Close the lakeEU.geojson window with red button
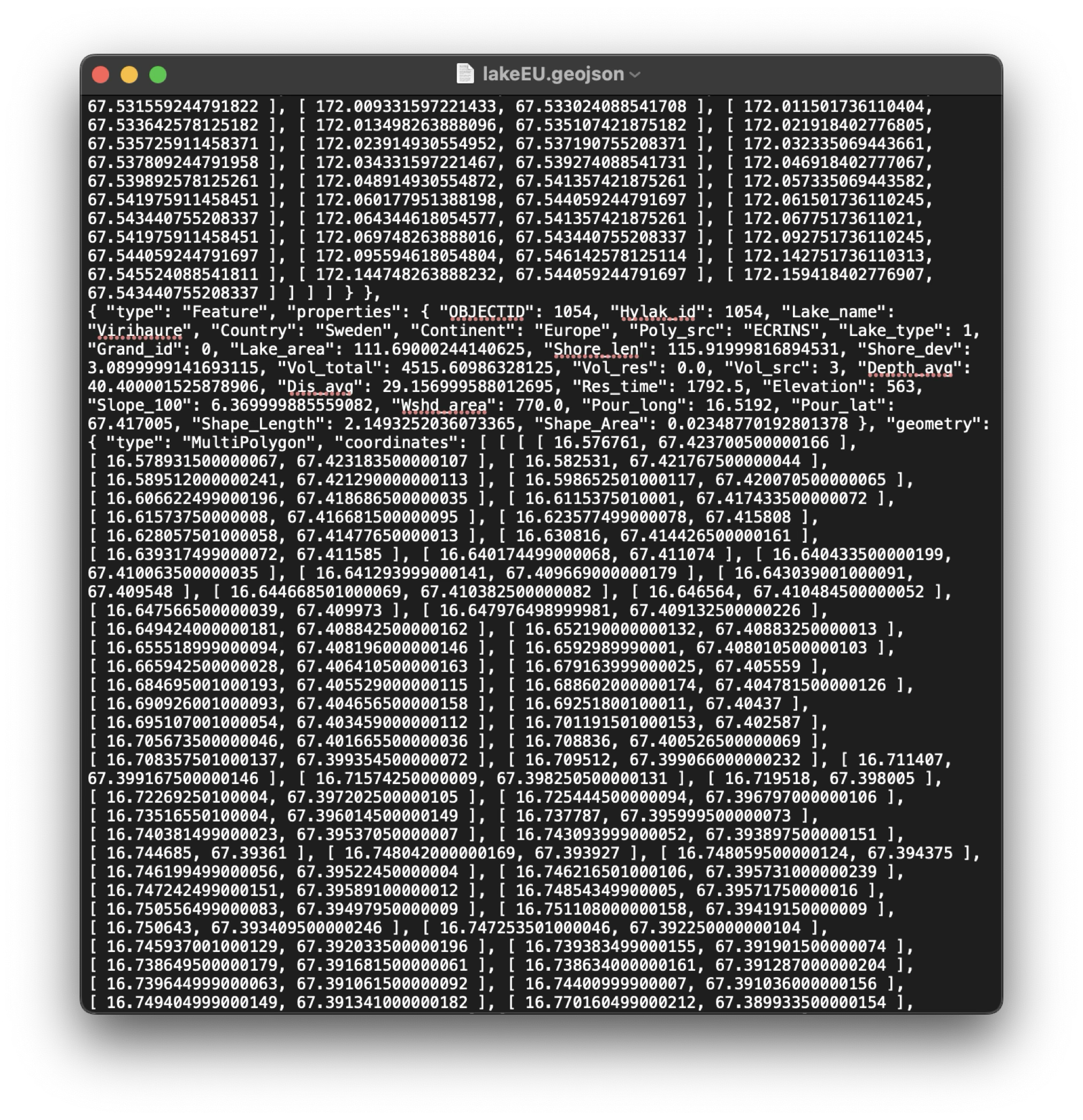1083x1120 pixels. (101, 75)
